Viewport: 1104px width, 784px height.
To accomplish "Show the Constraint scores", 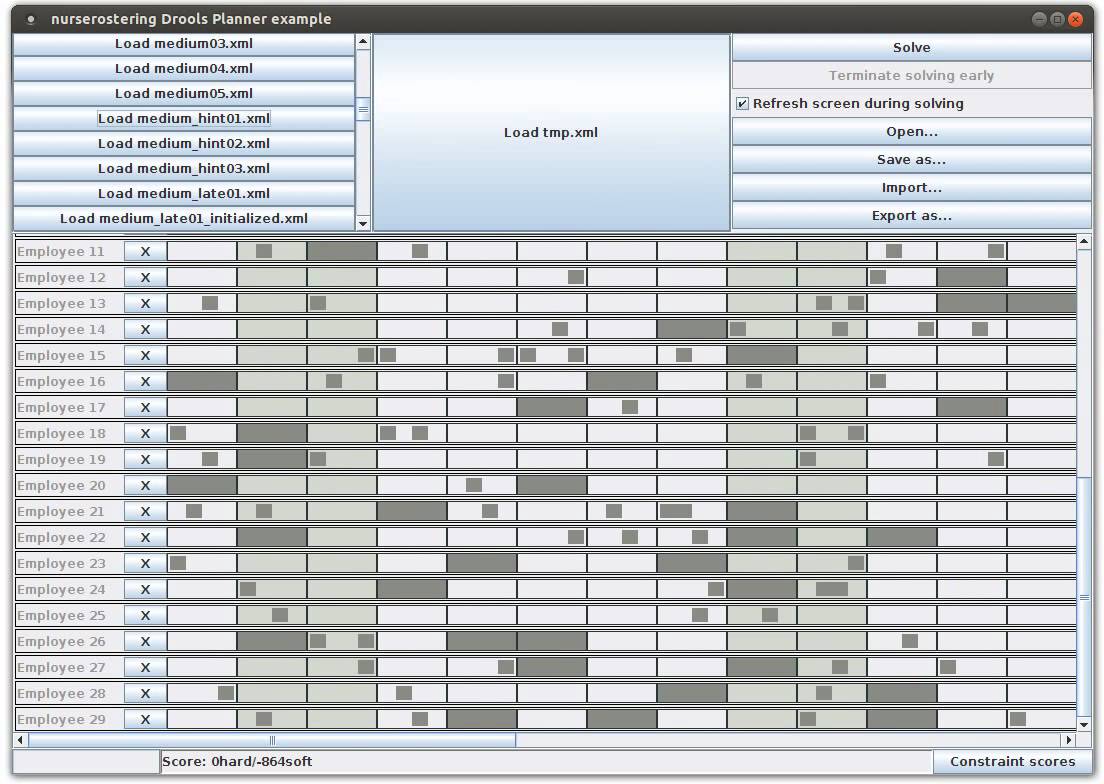I will (x=1012, y=761).
